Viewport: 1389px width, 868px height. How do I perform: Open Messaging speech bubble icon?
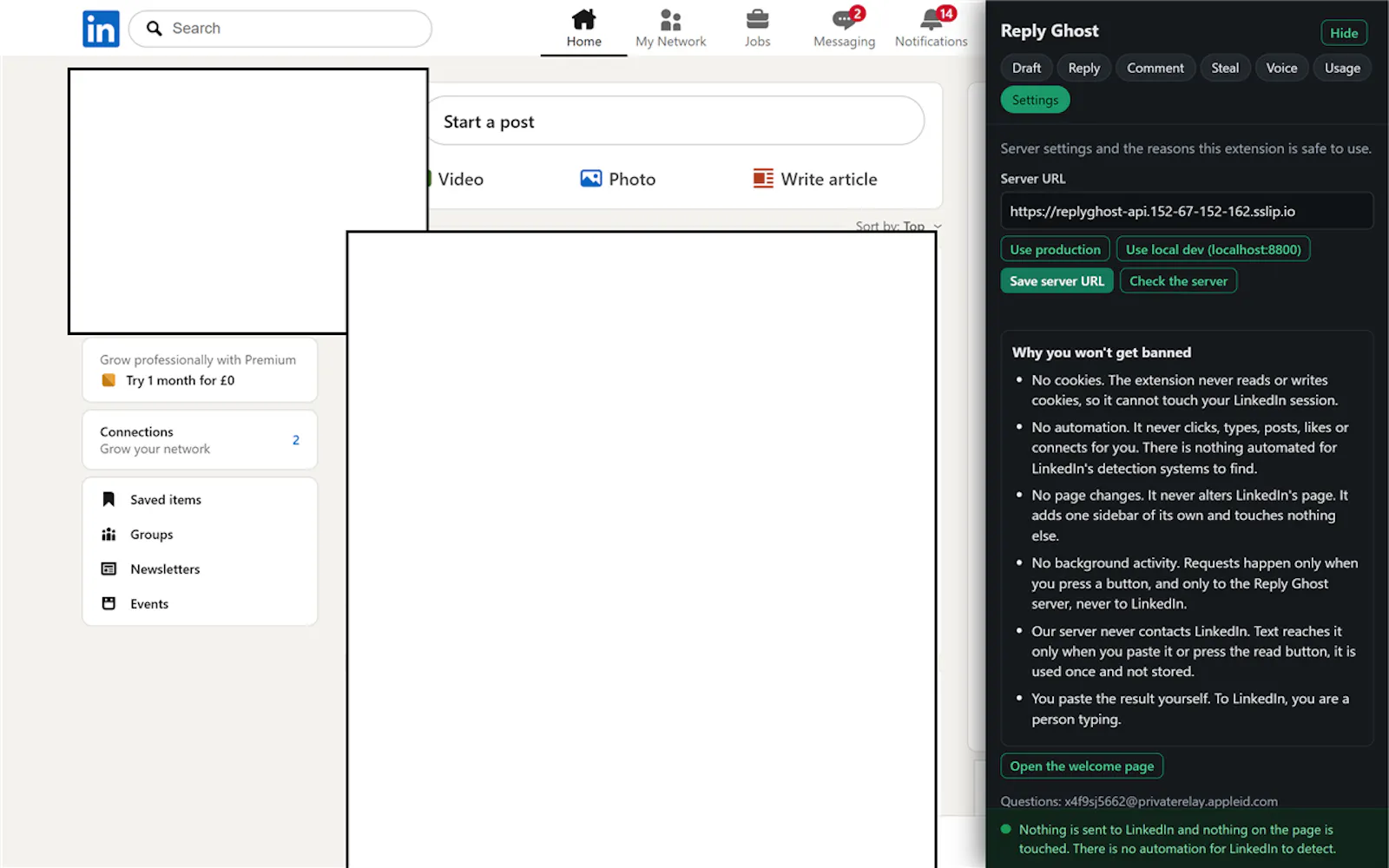click(843, 20)
